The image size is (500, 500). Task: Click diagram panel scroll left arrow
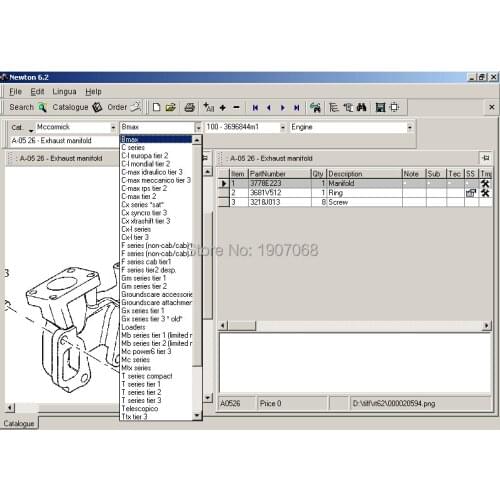tap(10, 407)
